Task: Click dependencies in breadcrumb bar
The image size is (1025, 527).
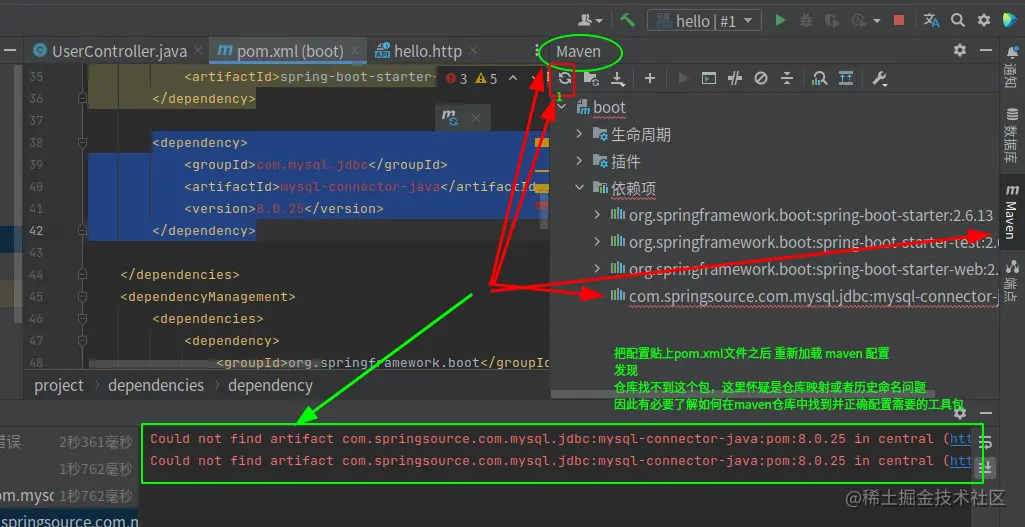Action: (156, 385)
